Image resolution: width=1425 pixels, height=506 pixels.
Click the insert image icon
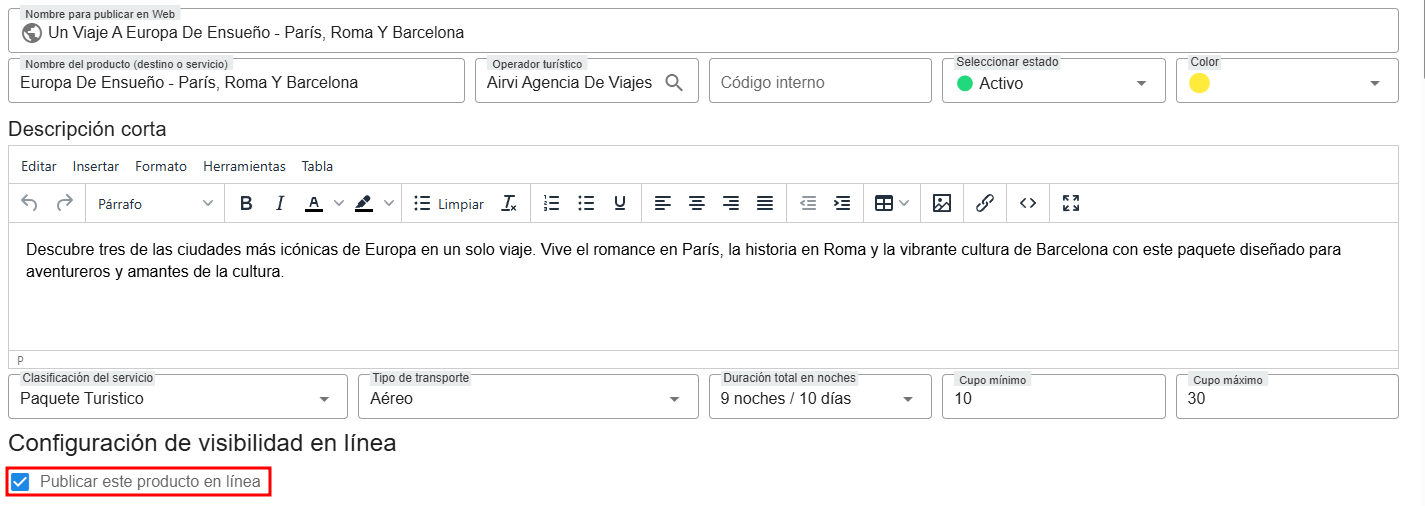941,203
